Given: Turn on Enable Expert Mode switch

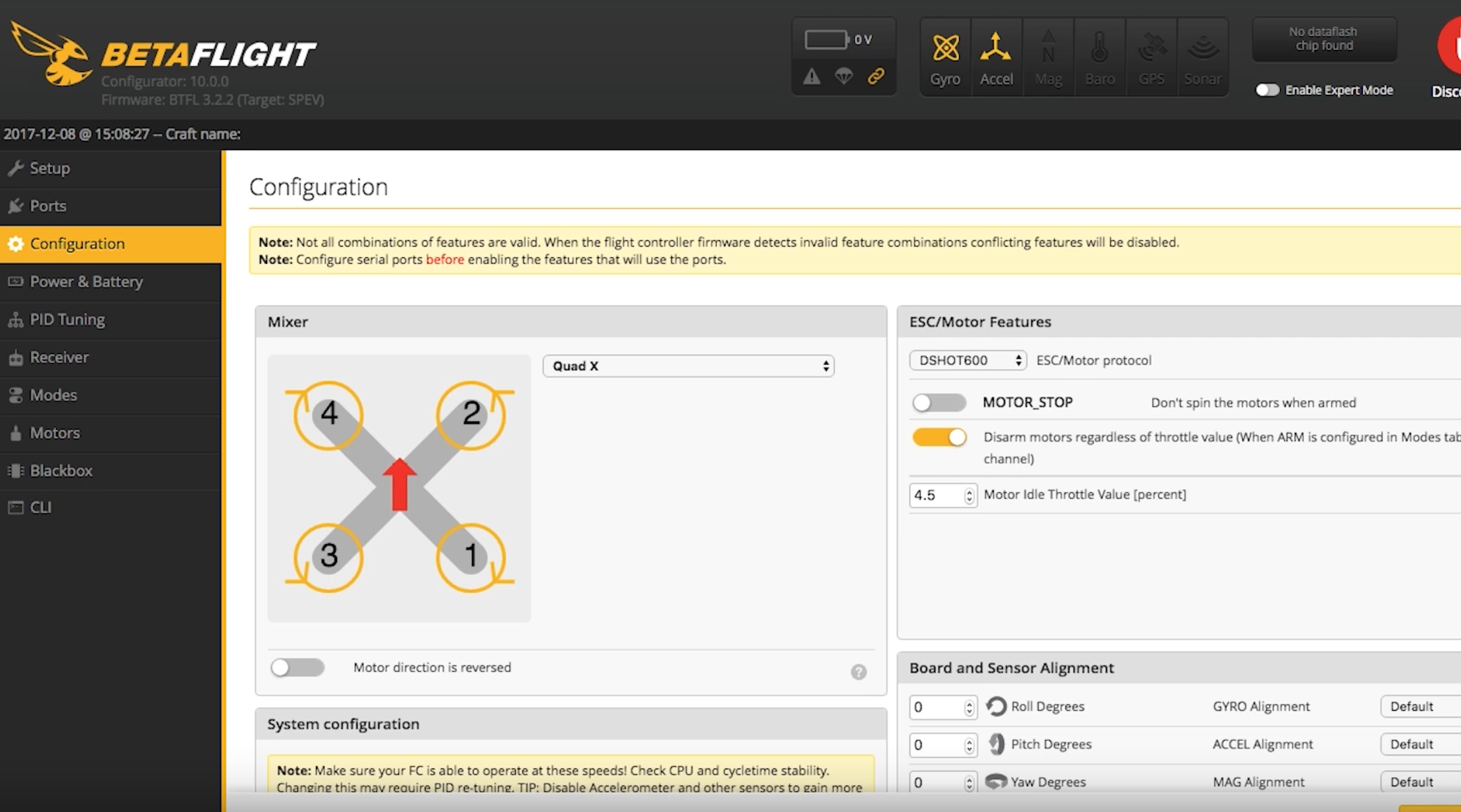Looking at the screenshot, I should click(x=1267, y=90).
